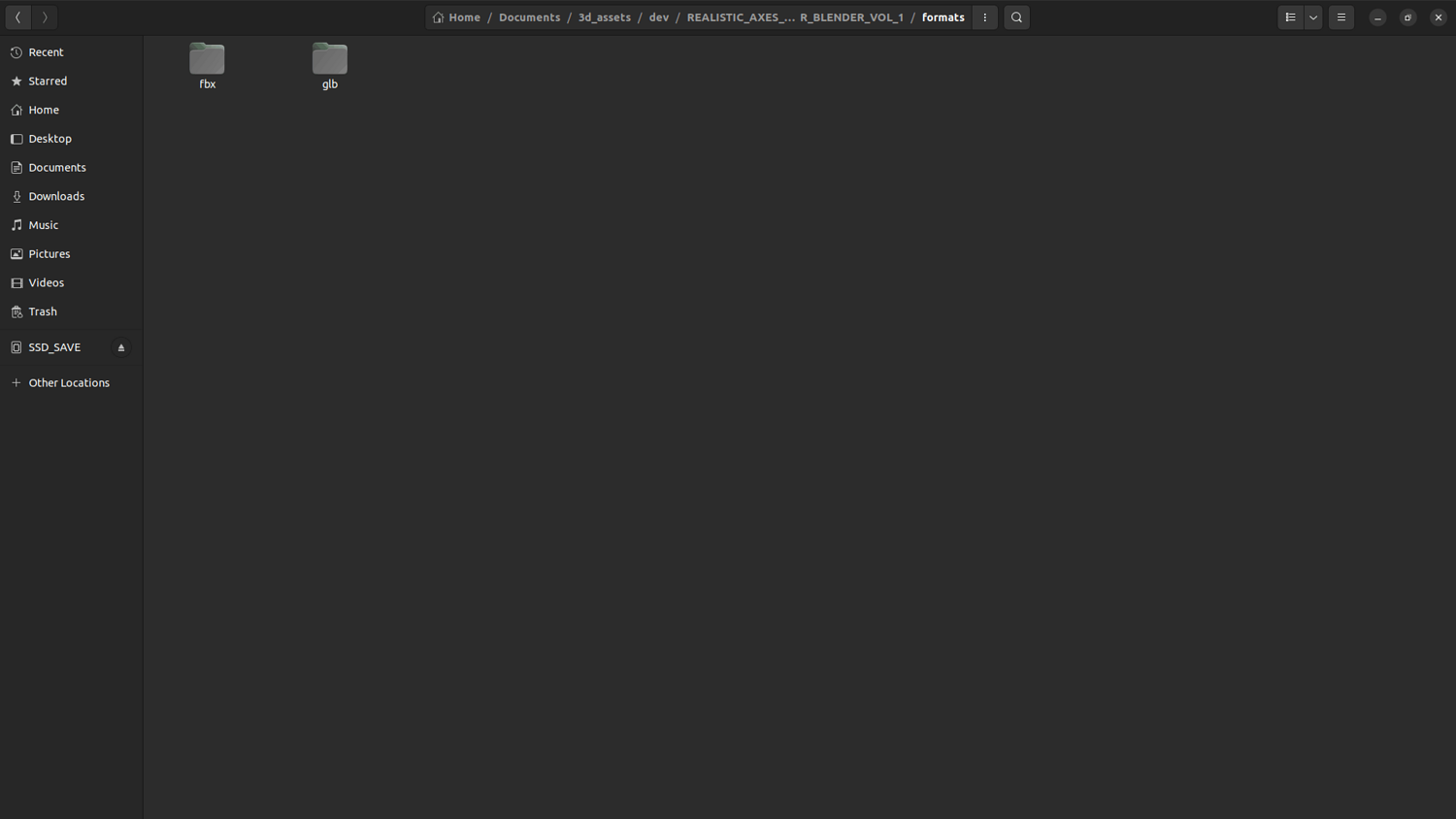This screenshot has width=1456, height=819.
Task: Eject the SSD_SAVE drive
Action: click(x=121, y=347)
